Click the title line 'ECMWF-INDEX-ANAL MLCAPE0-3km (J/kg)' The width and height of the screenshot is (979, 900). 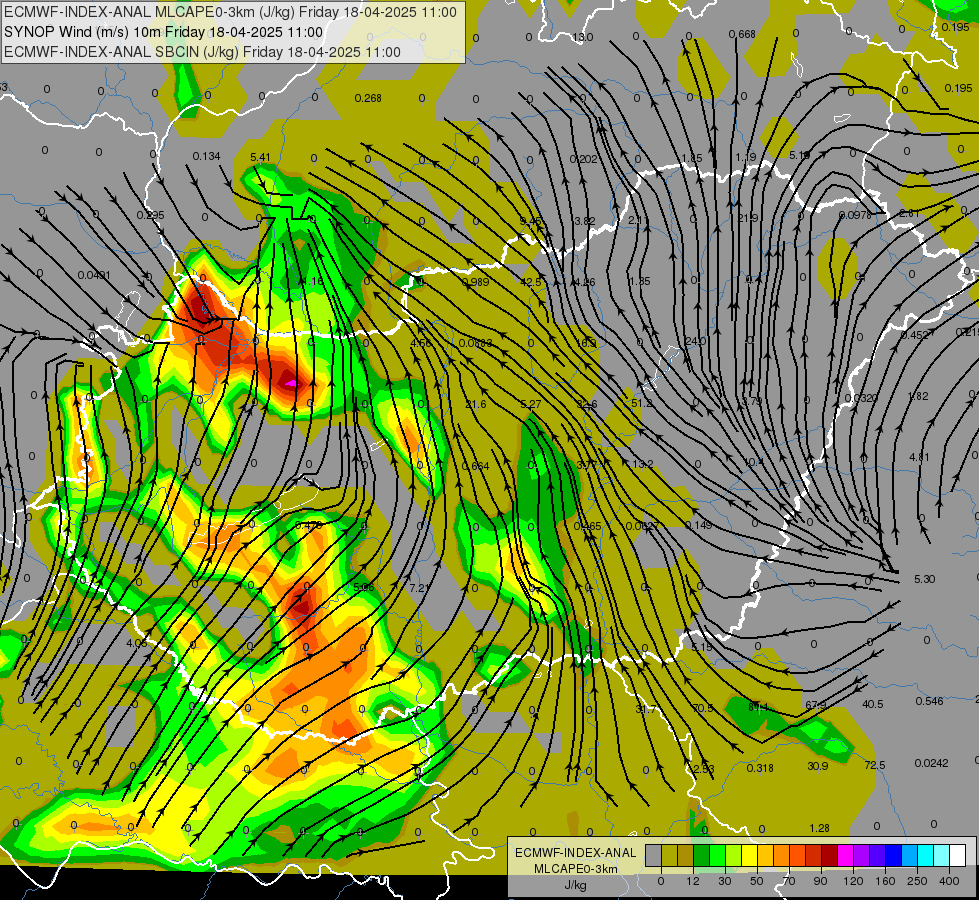click(x=149, y=12)
